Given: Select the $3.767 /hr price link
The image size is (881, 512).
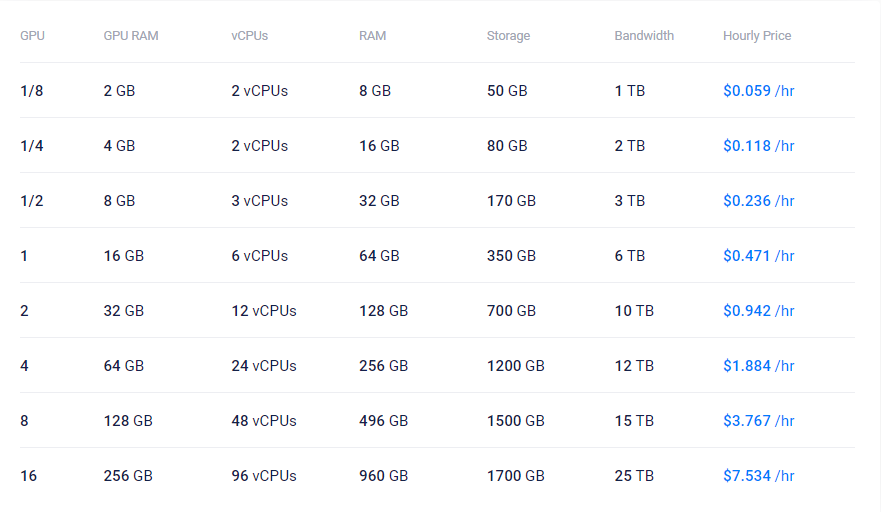Looking at the screenshot, I should click(758, 421).
